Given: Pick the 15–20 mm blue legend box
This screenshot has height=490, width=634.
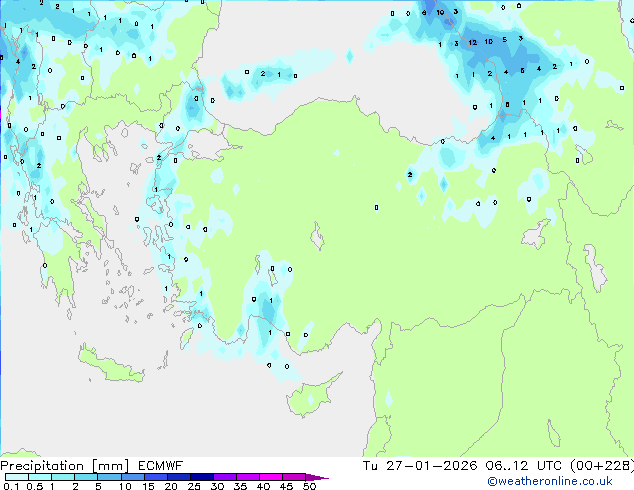Looking at the screenshot, I should (x=155, y=477).
